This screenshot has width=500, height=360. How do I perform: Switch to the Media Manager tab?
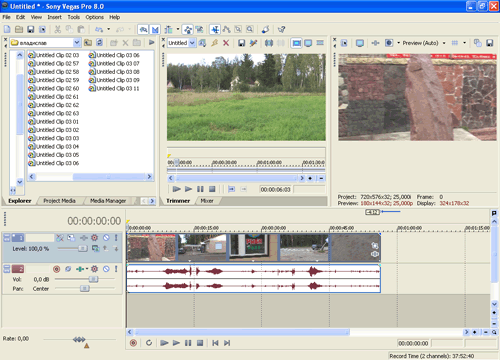click(108, 201)
